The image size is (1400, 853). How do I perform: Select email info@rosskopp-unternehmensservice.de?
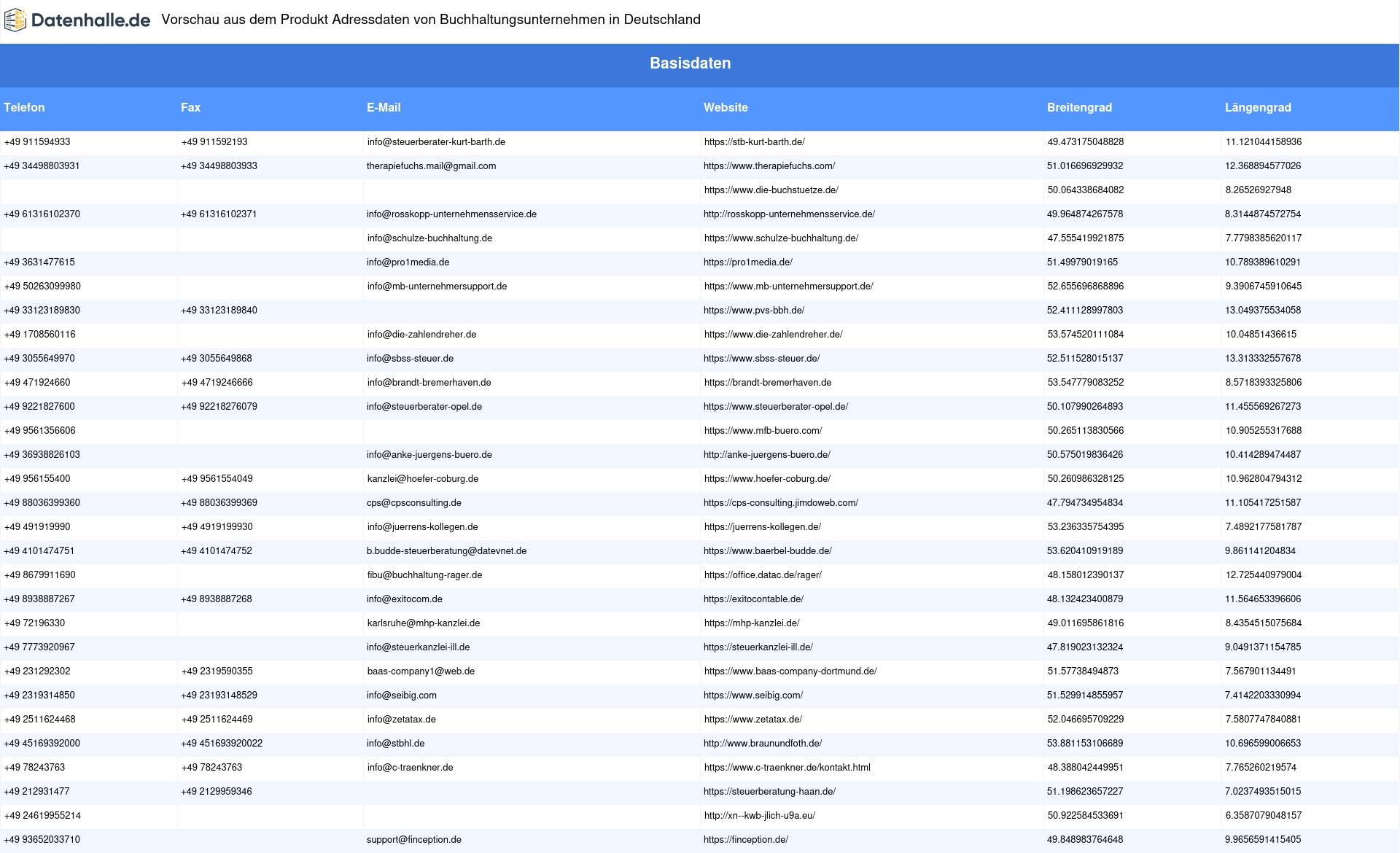tap(451, 214)
